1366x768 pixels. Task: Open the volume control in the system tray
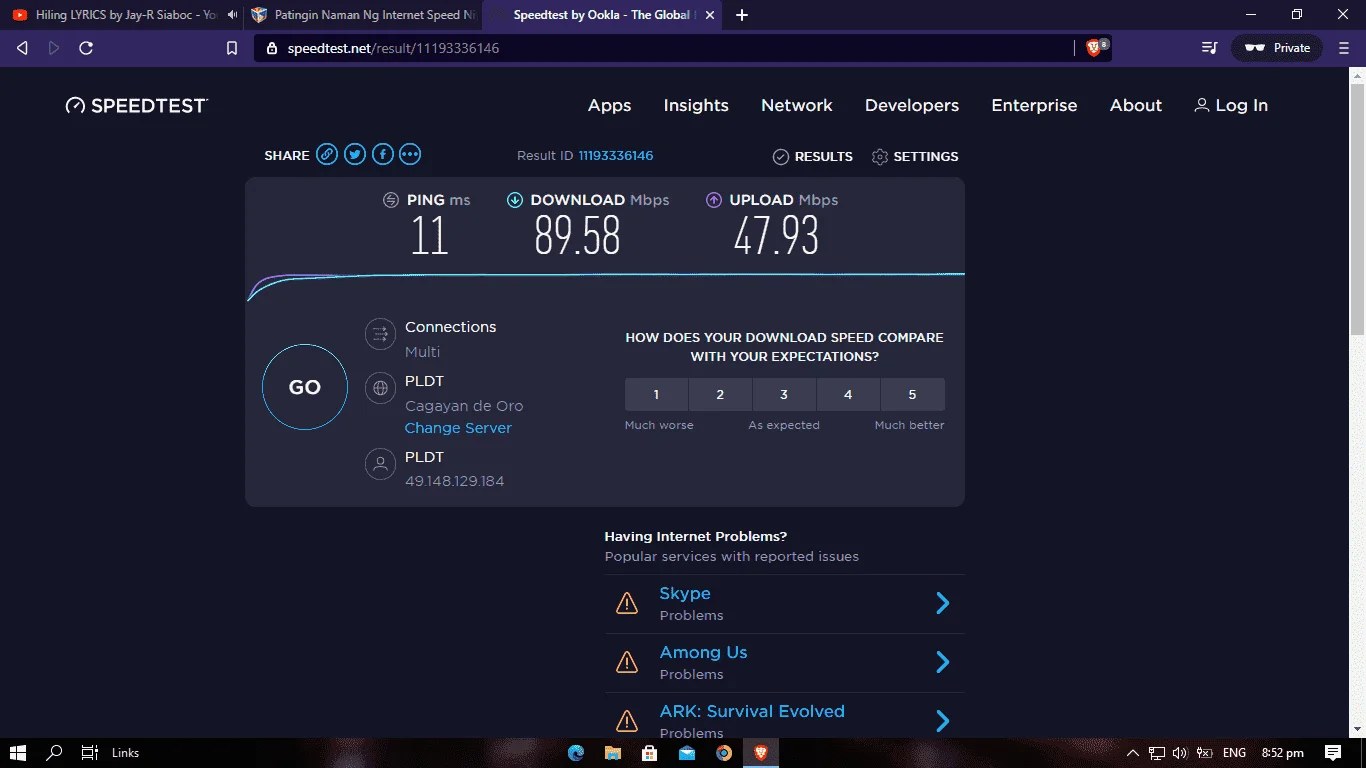[1180, 753]
